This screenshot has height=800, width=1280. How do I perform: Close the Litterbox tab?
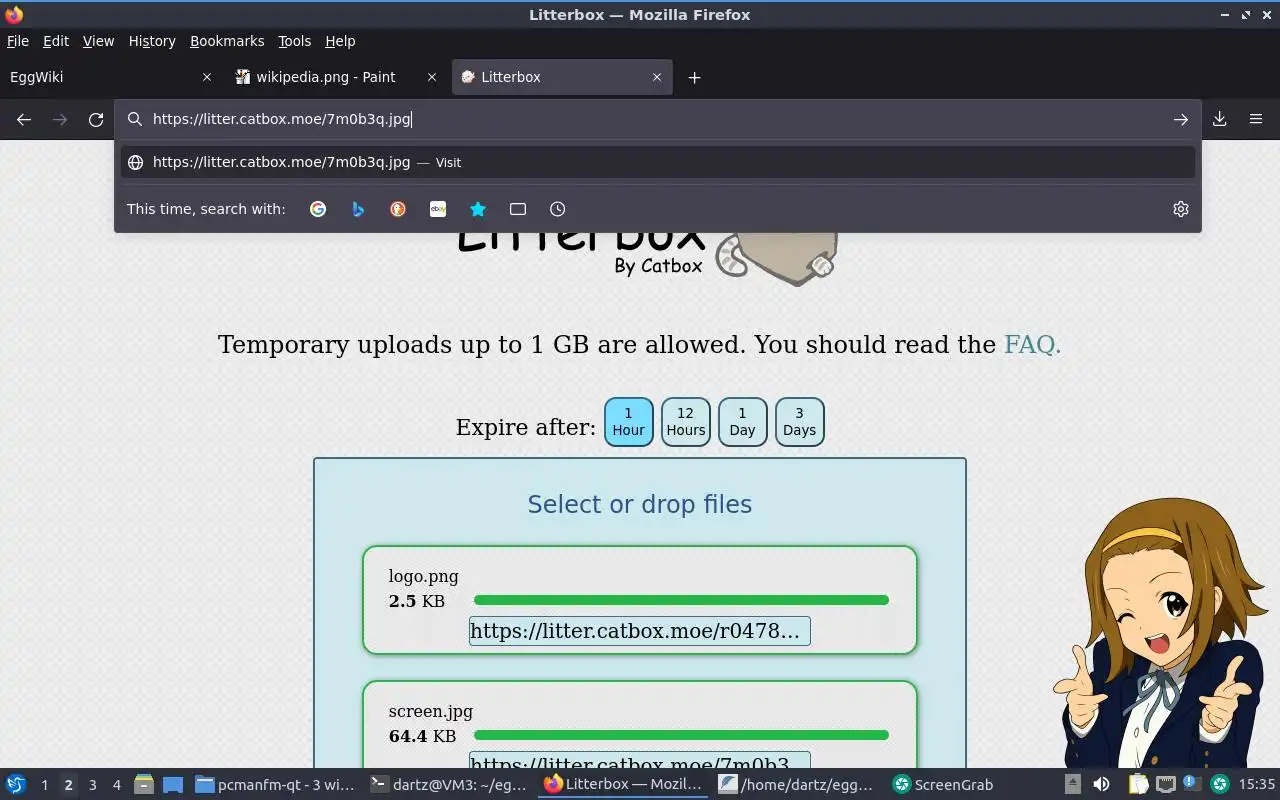[x=657, y=77]
